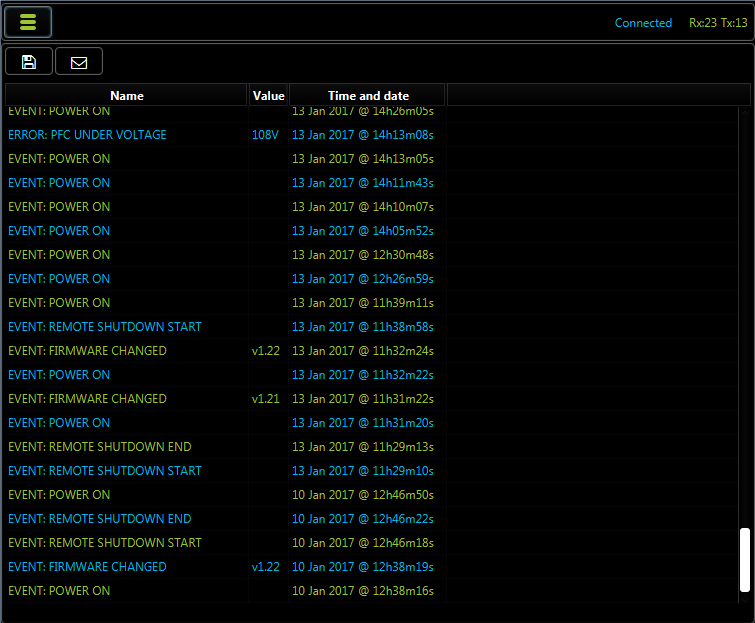Select POWER ON event at 12h38m16s

[371, 591]
